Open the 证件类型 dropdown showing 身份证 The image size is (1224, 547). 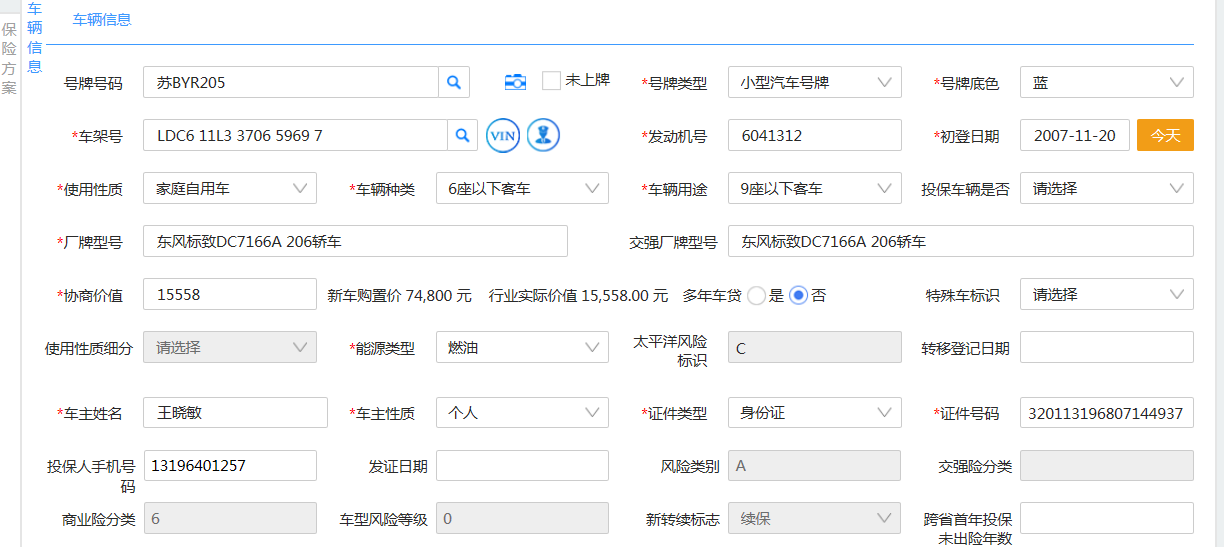[x=814, y=413]
